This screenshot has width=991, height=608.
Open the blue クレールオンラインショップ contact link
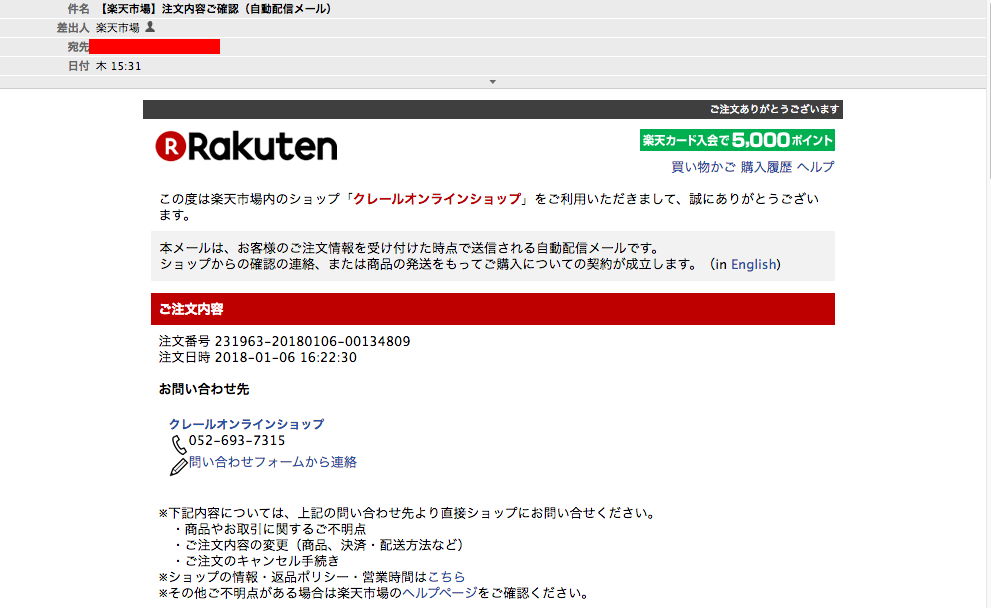coord(246,423)
